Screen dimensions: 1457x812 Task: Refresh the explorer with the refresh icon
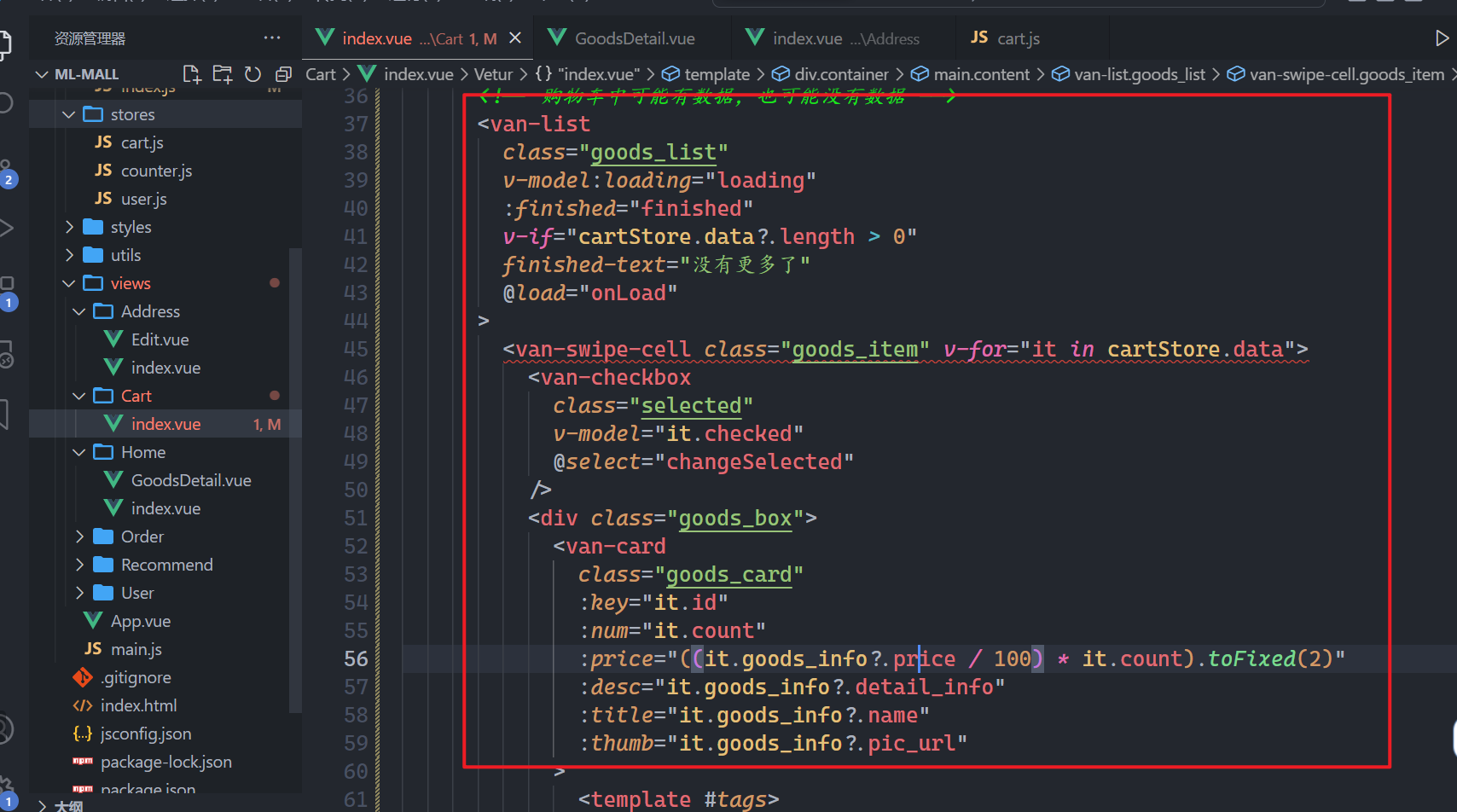[x=253, y=74]
